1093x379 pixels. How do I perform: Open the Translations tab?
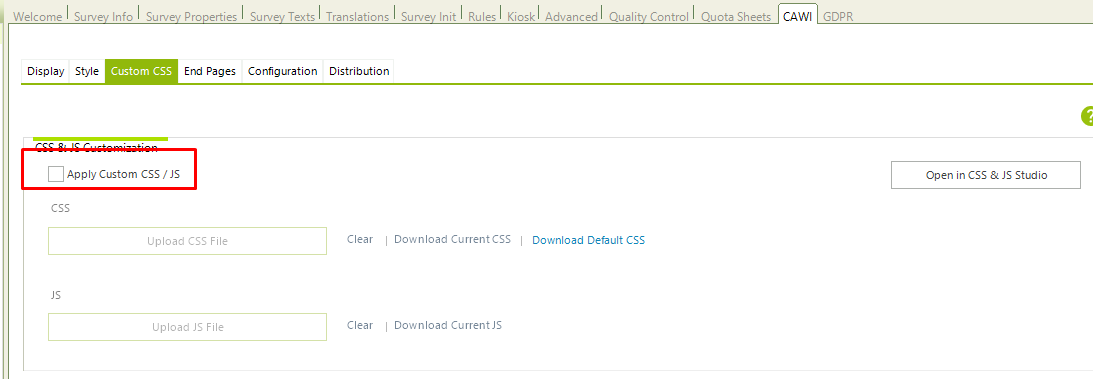(357, 17)
